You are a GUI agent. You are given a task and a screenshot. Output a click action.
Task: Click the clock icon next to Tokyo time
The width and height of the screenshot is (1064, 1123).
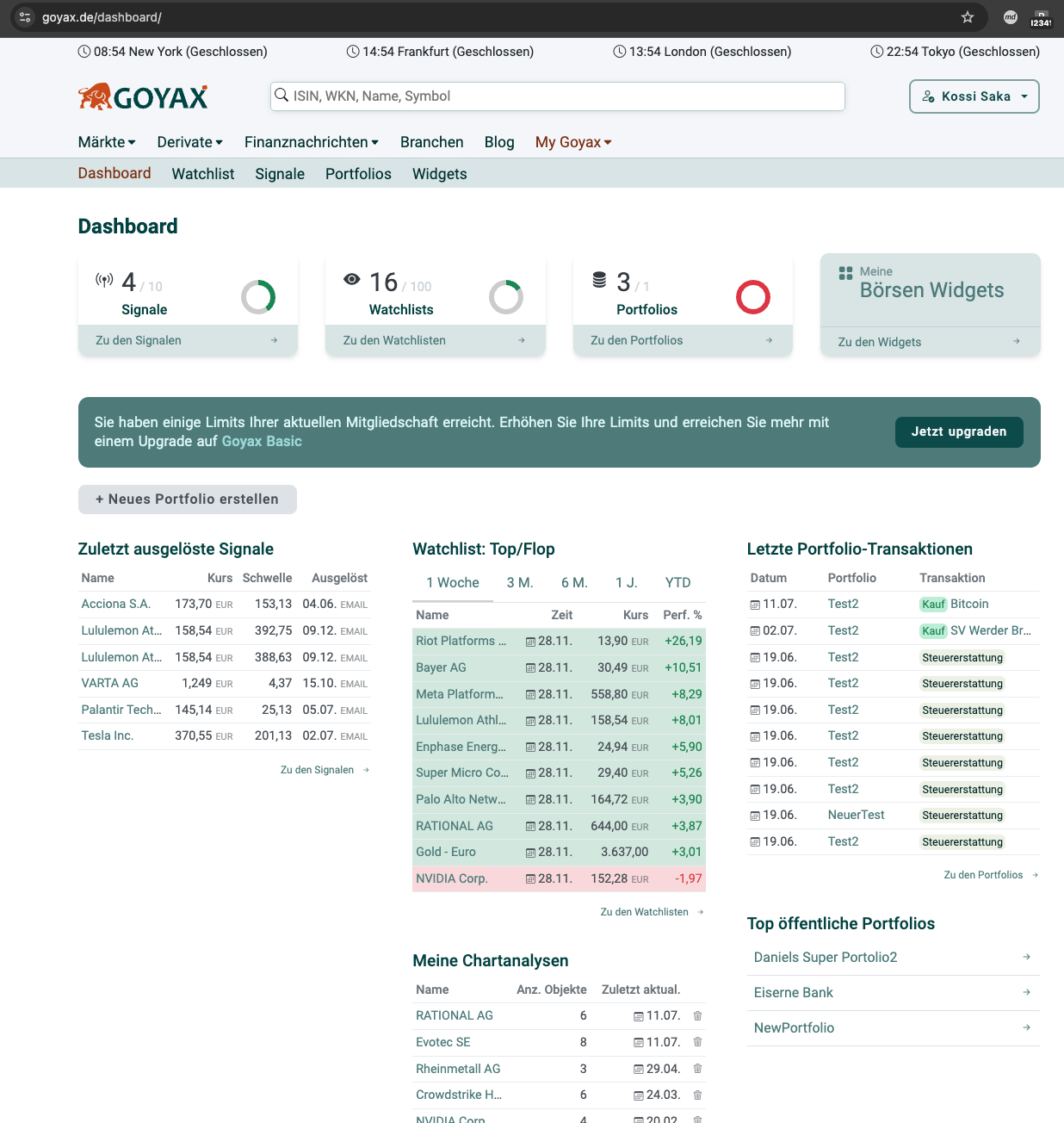click(x=877, y=51)
